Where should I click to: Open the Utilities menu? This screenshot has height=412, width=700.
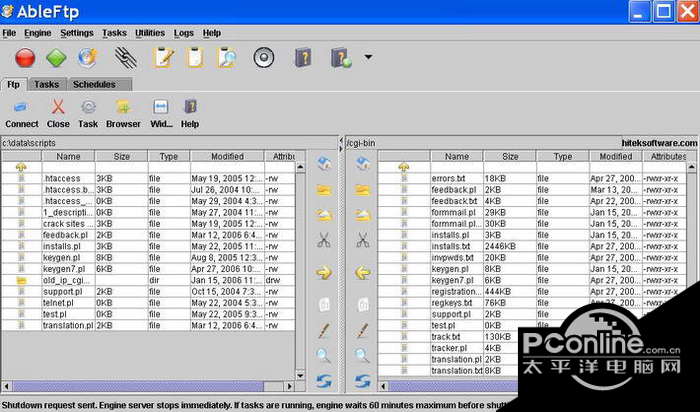click(150, 33)
